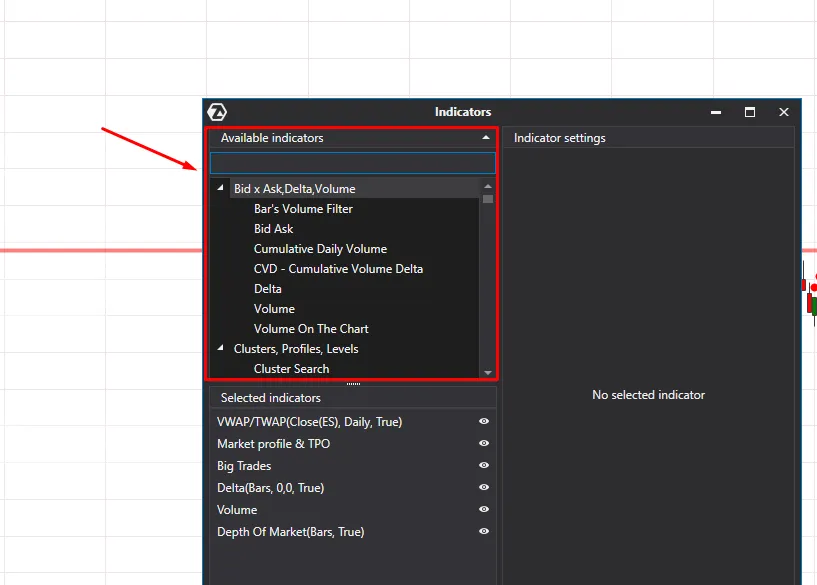Pick Volume On The Chart indicator

[311, 329]
